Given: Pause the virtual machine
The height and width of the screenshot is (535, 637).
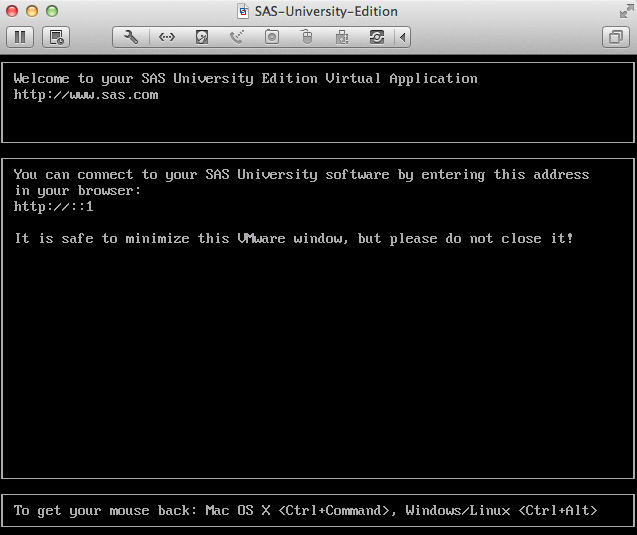Looking at the screenshot, I should [20, 37].
